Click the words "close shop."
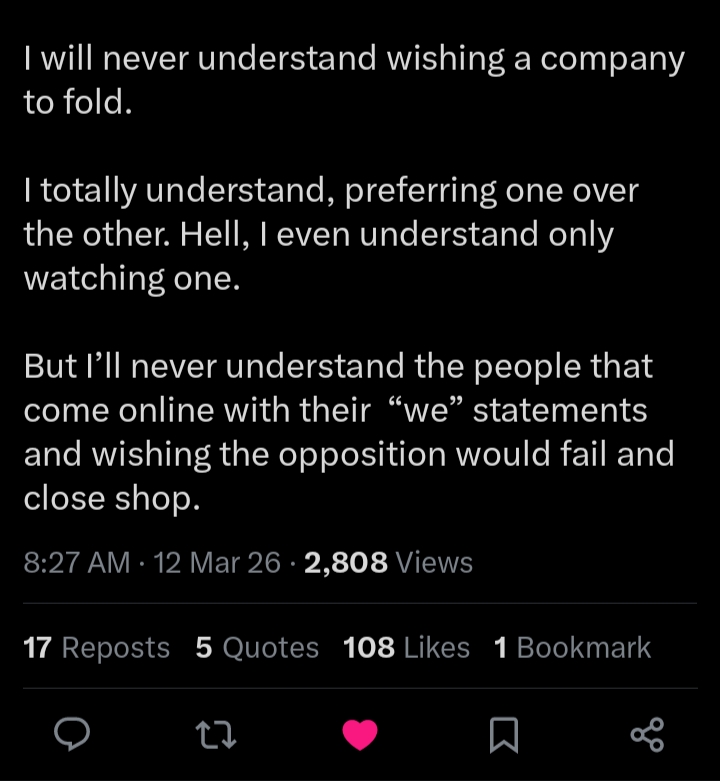Screen dimensions: 720x781 tap(112, 498)
